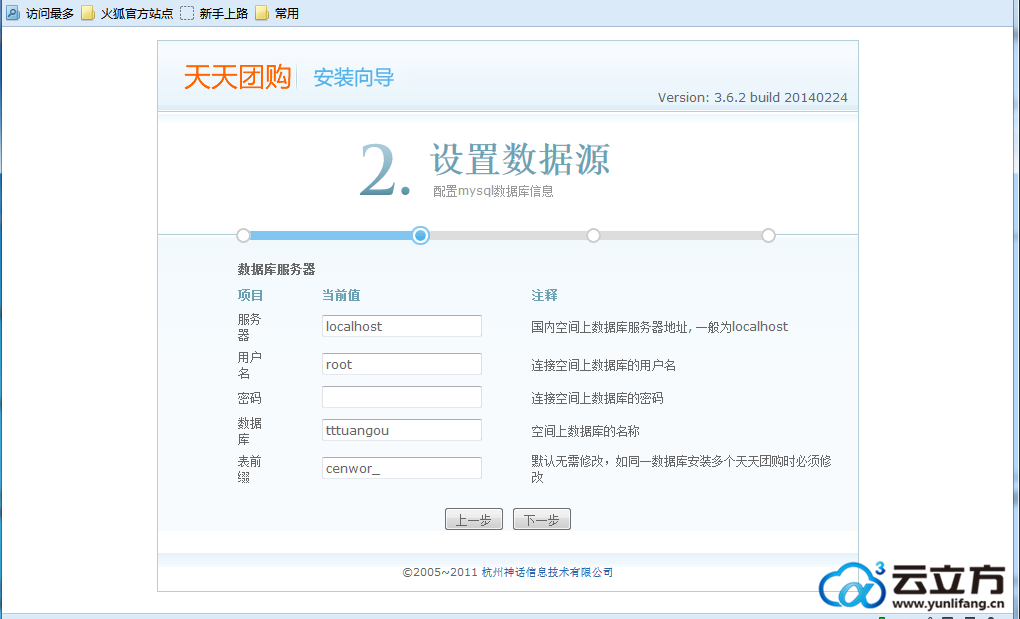Screen dimensions: 1020x619
Task: Click the third step circle on progress bar
Action: 593,235
